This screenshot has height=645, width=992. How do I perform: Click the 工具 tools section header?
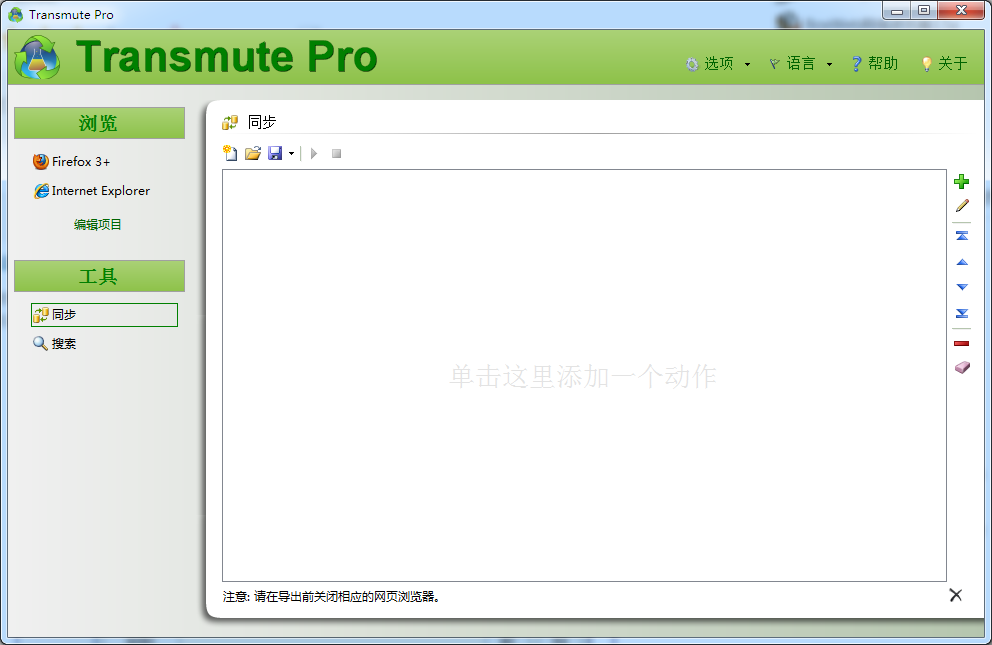point(99,276)
